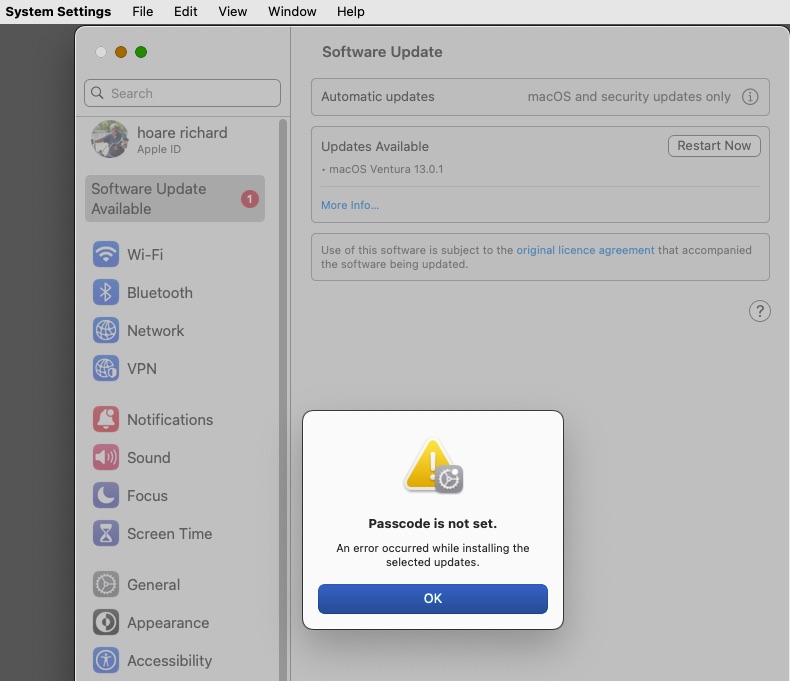Click the orange minimize window button

coord(121,52)
